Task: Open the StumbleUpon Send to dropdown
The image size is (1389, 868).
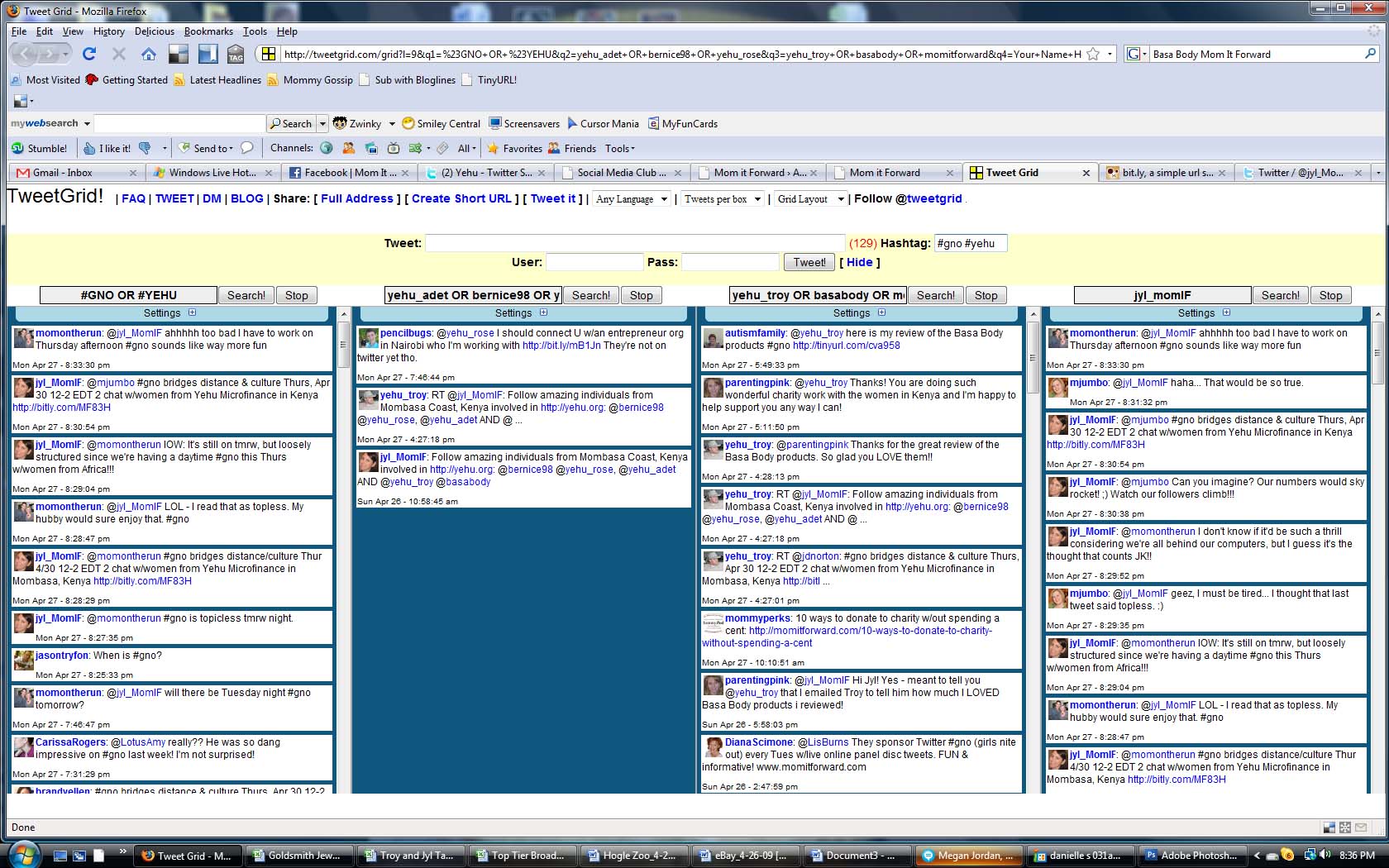Action: [x=206, y=148]
